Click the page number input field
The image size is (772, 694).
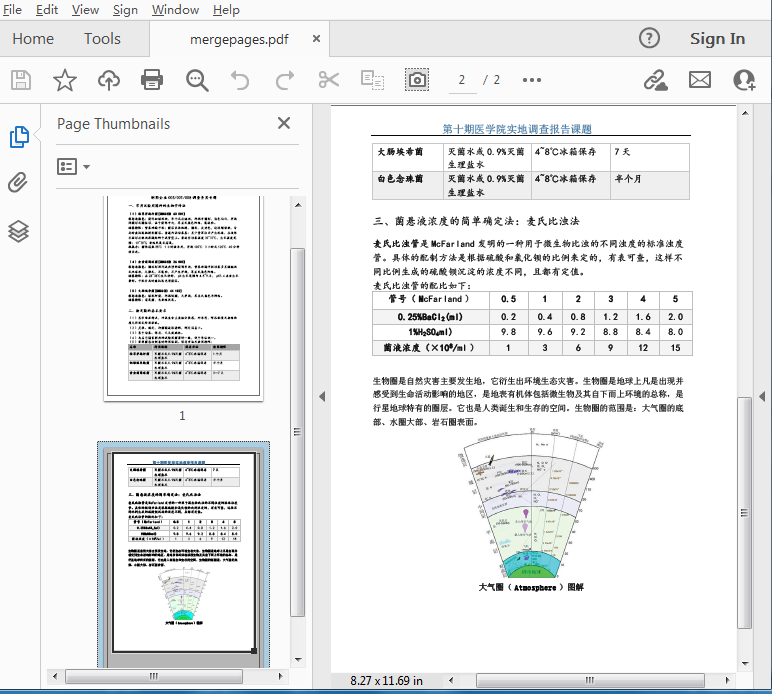point(462,80)
